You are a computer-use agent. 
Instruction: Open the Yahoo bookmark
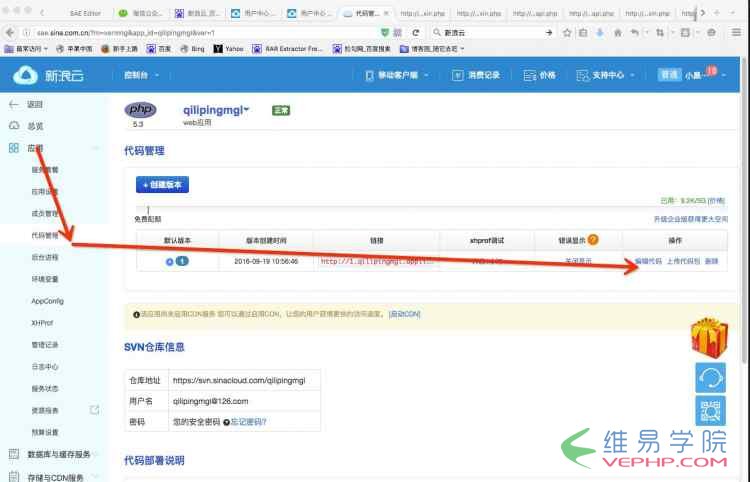pos(228,48)
